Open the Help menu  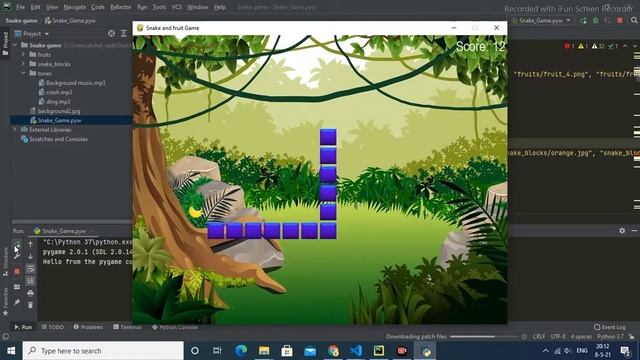(220, 7)
